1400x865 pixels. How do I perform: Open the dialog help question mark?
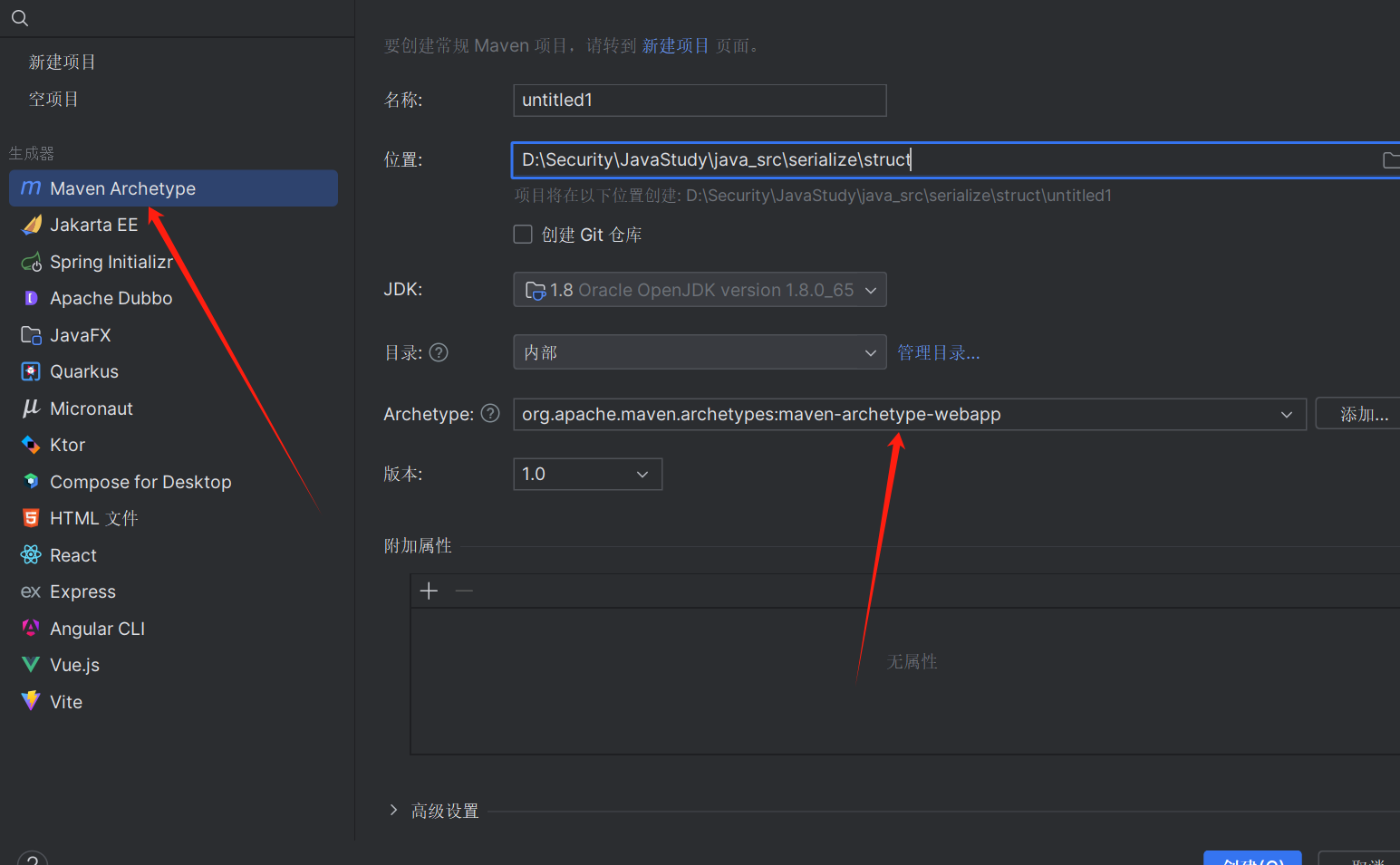click(x=32, y=859)
